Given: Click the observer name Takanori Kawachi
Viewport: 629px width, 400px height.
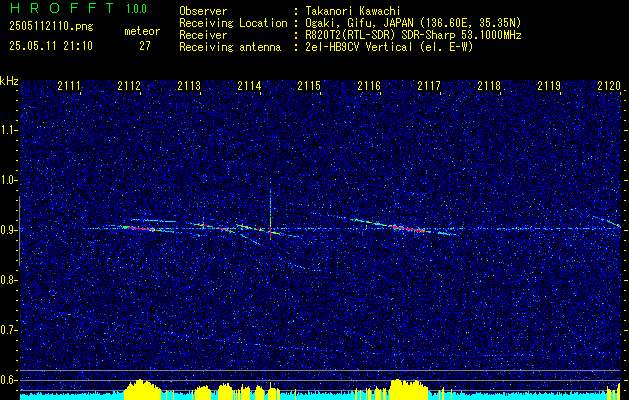Looking at the screenshot, I should tap(352, 11).
